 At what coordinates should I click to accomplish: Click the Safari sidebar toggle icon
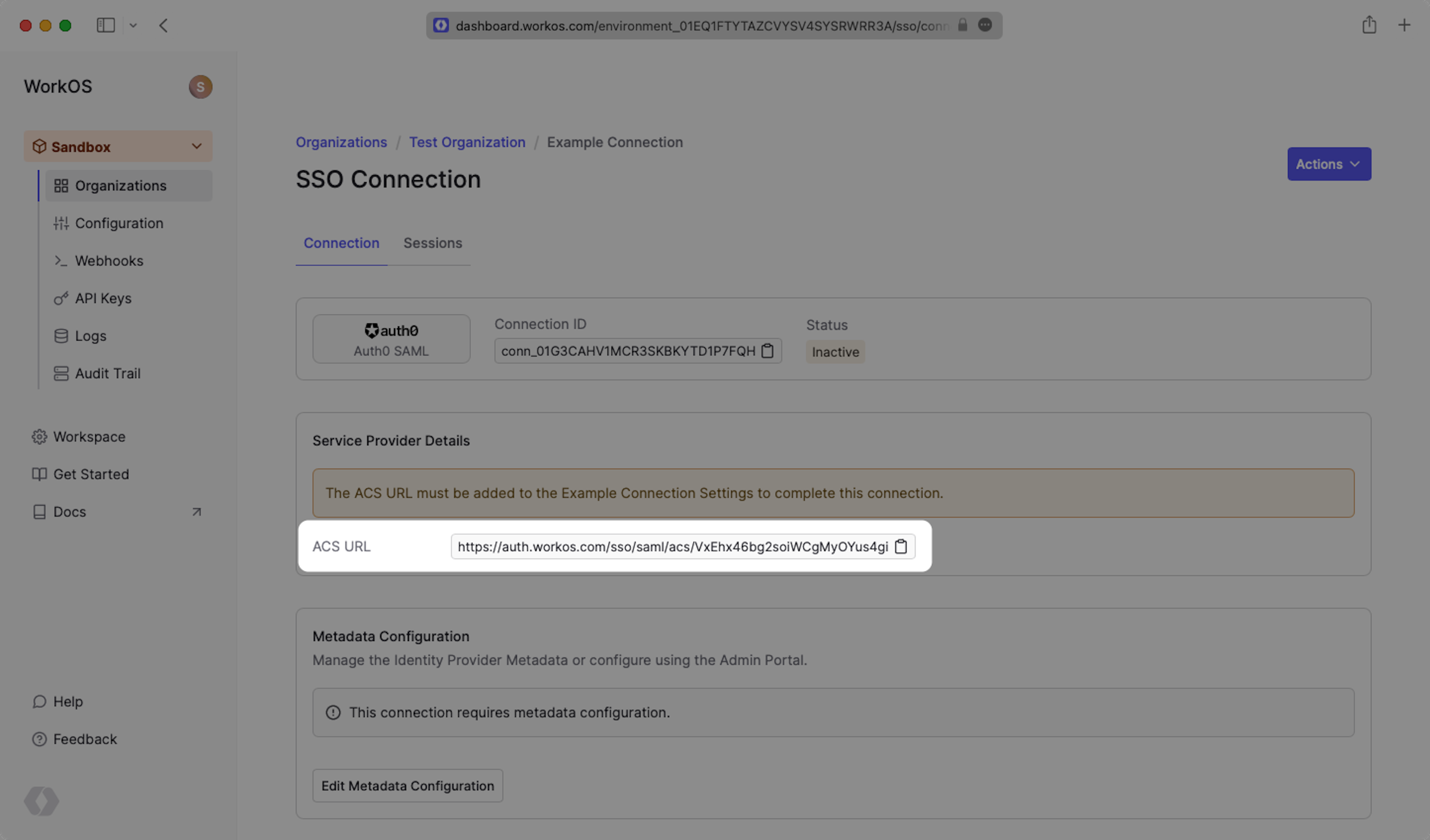point(105,26)
